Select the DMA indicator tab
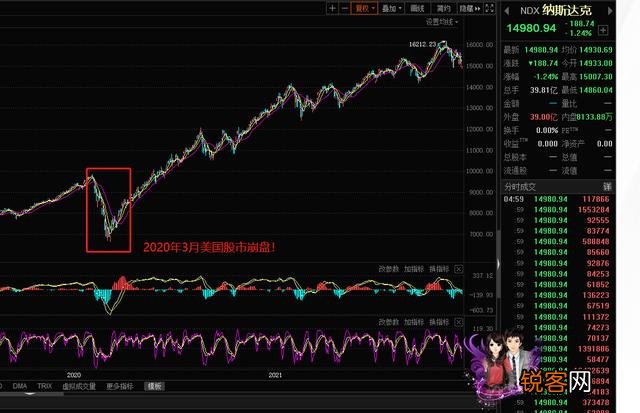The image size is (640, 413). [20, 386]
